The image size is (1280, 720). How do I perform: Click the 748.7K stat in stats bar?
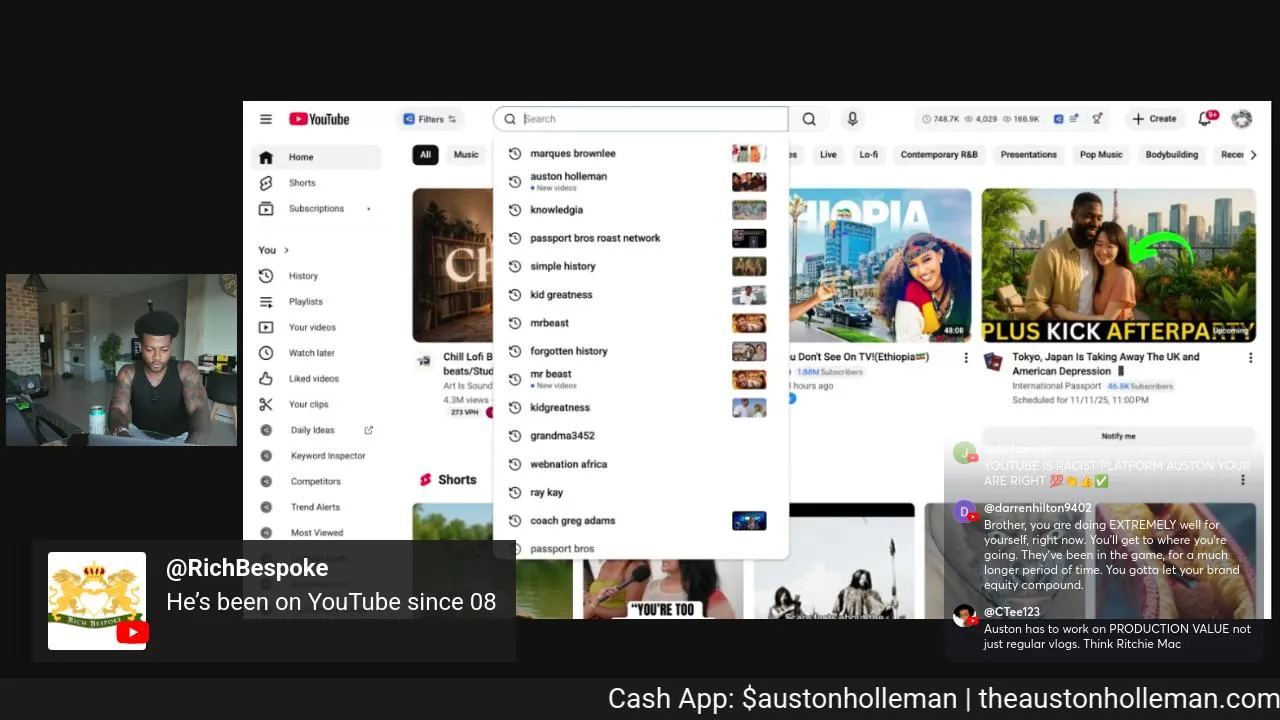[940, 119]
